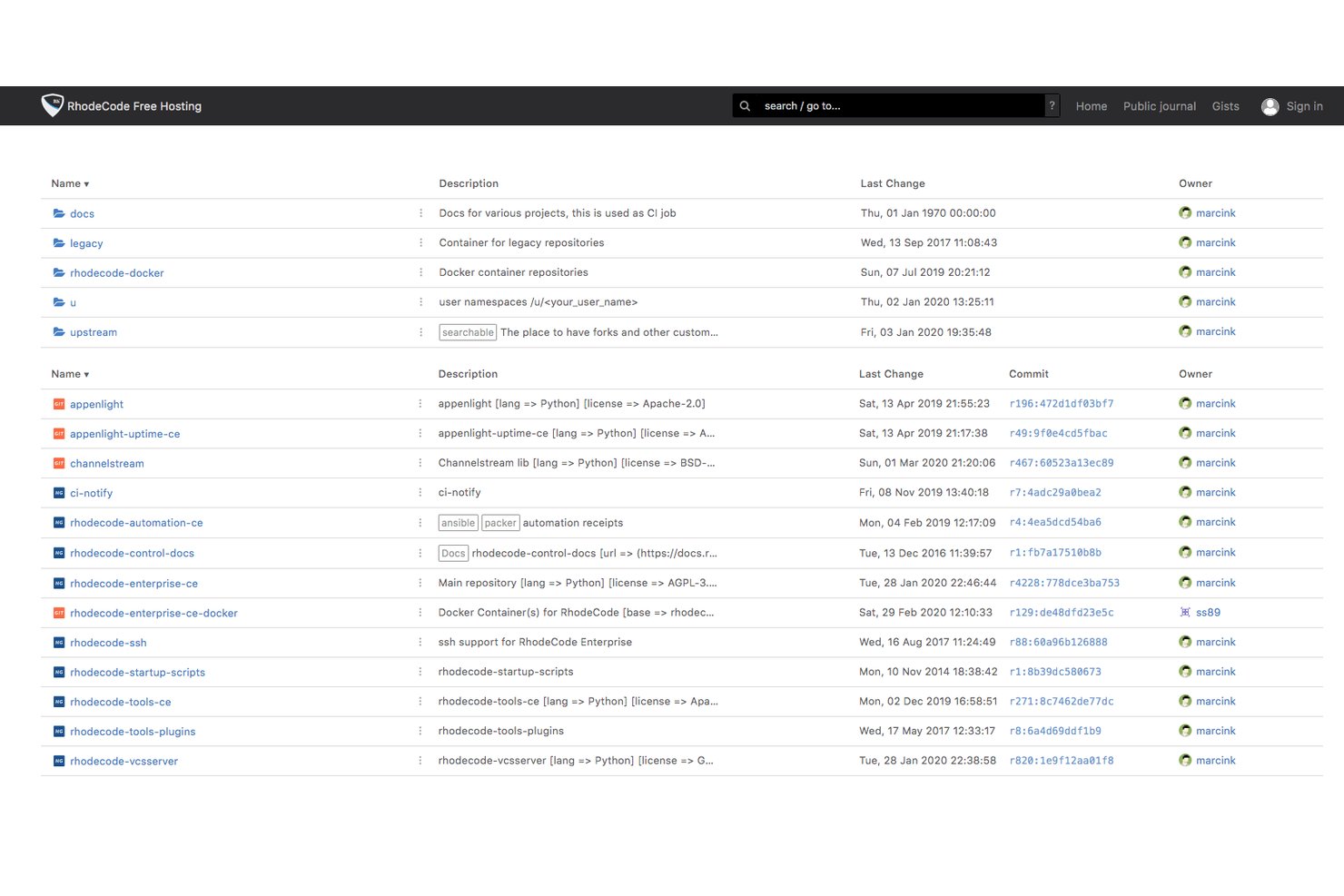Click the ansible tag on rhodecode-automation-ce
1344x896 pixels.
[x=459, y=523]
